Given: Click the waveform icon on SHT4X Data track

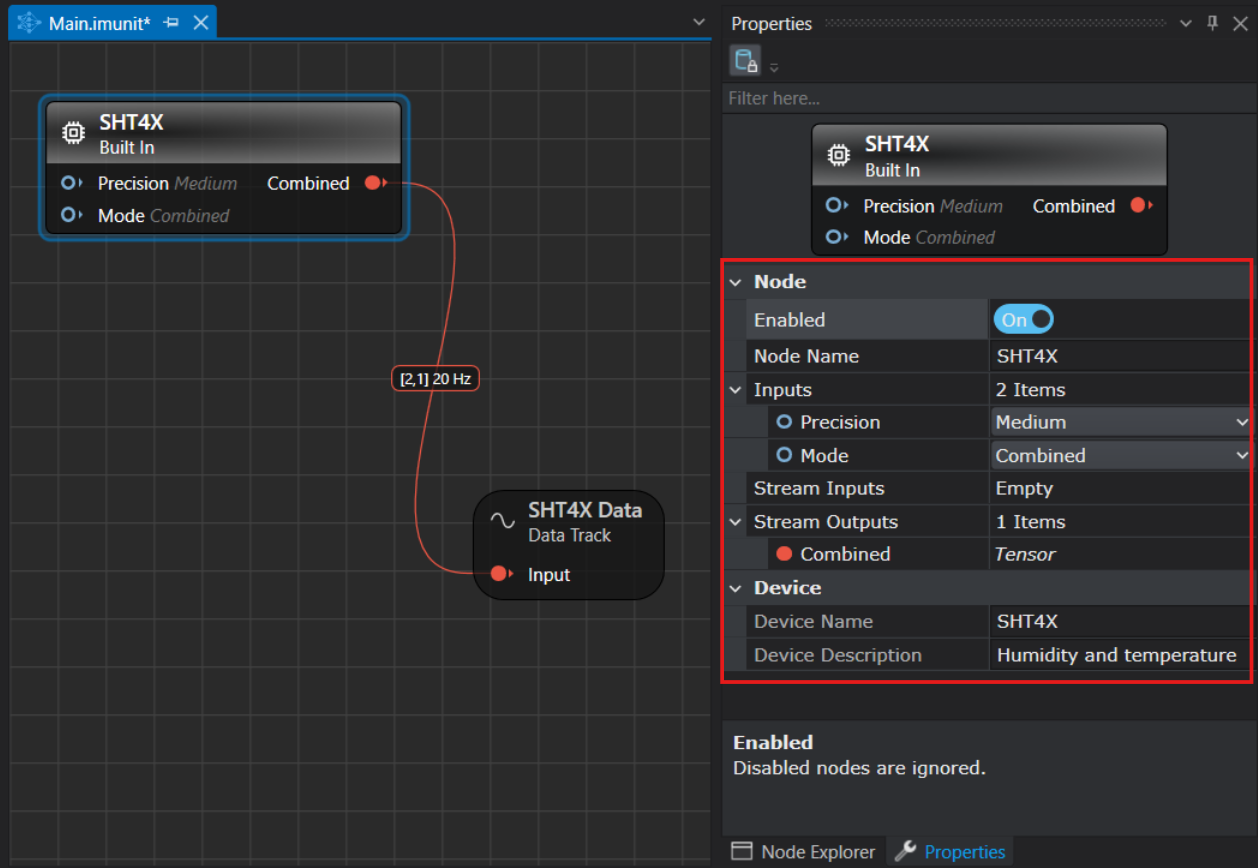Looking at the screenshot, I should 502,521.
